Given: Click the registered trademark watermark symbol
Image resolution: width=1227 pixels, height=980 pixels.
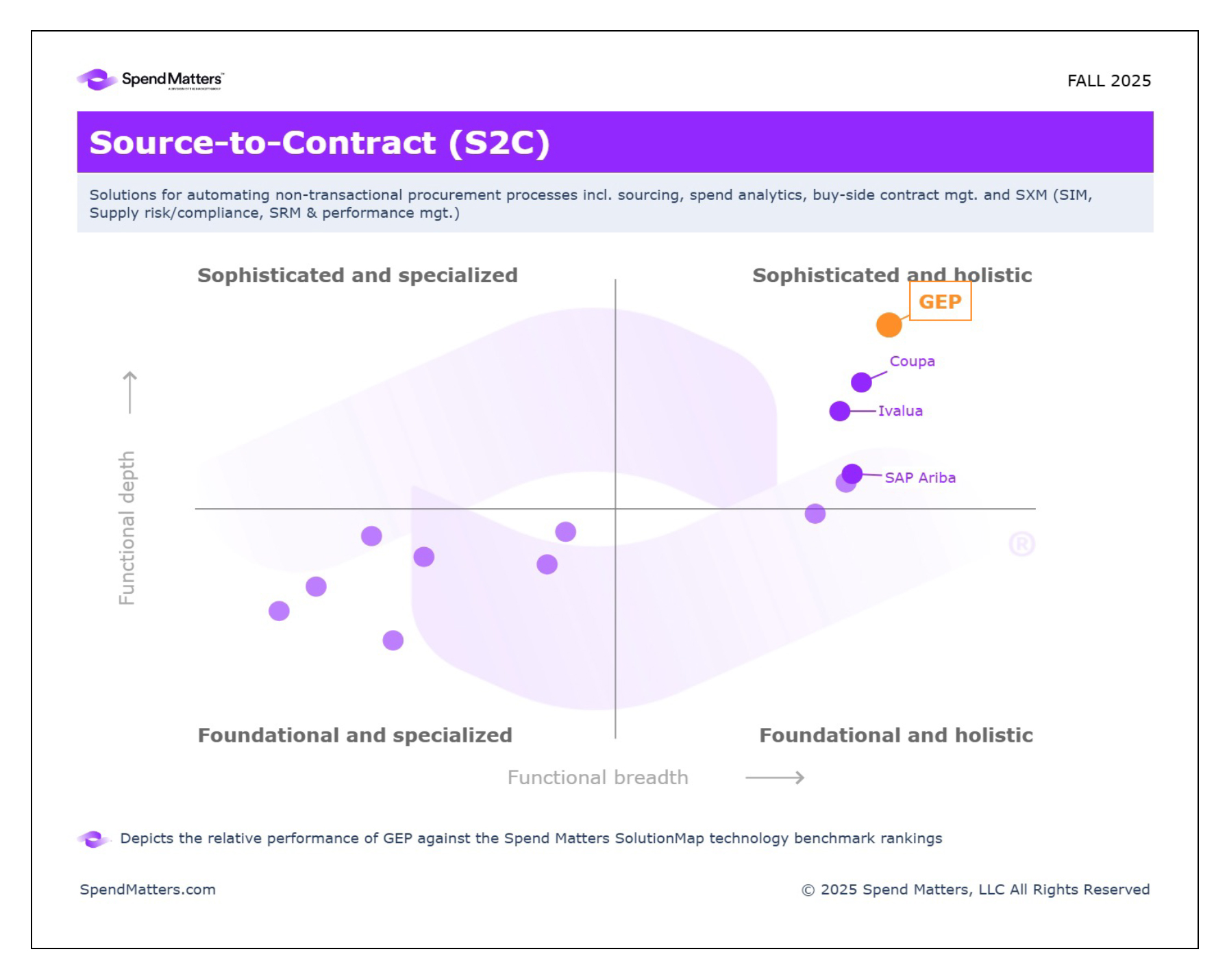Looking at the screenshot, I should pos(1021,544).
